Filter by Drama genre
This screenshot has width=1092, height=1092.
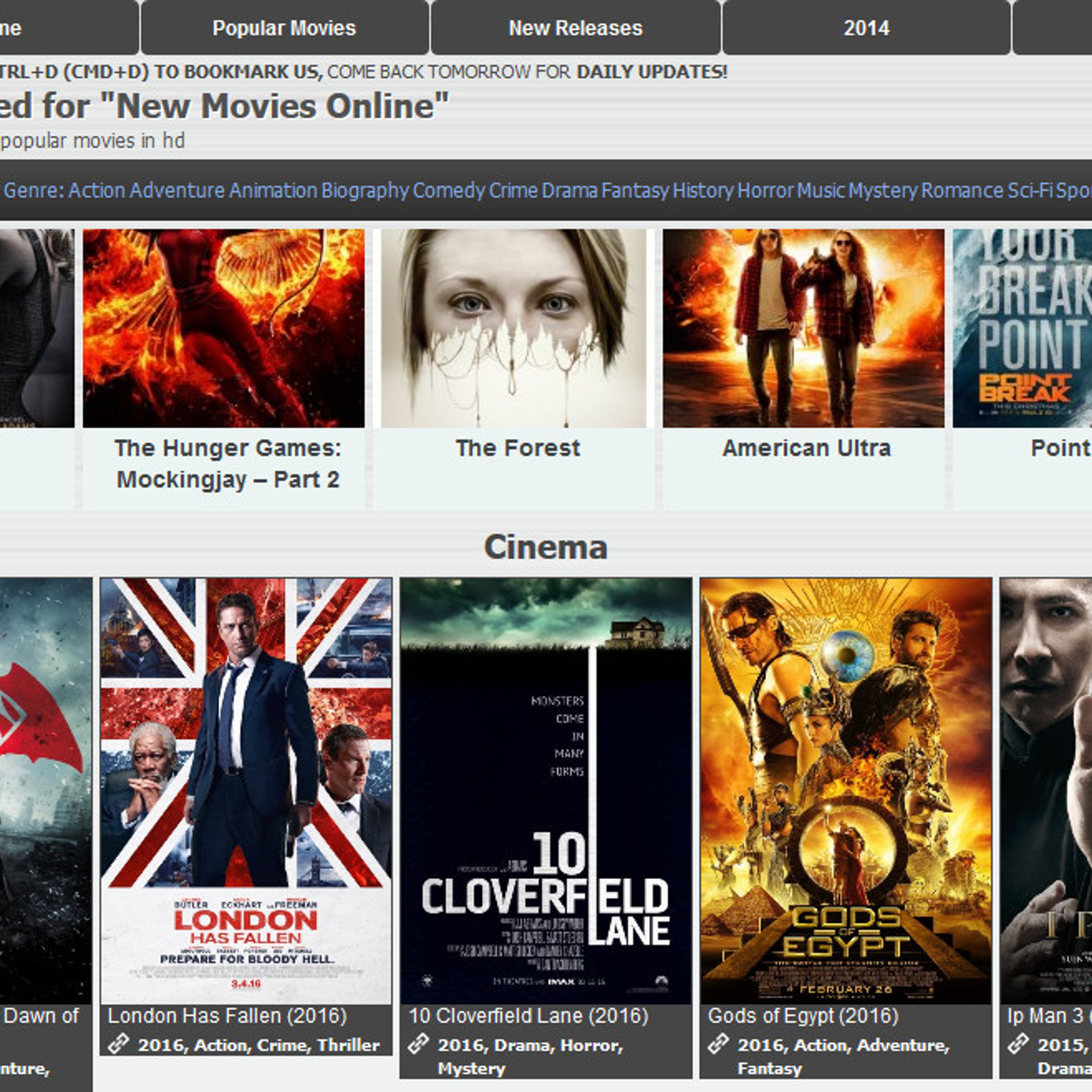pyautogui.click(x=570, y=190)
